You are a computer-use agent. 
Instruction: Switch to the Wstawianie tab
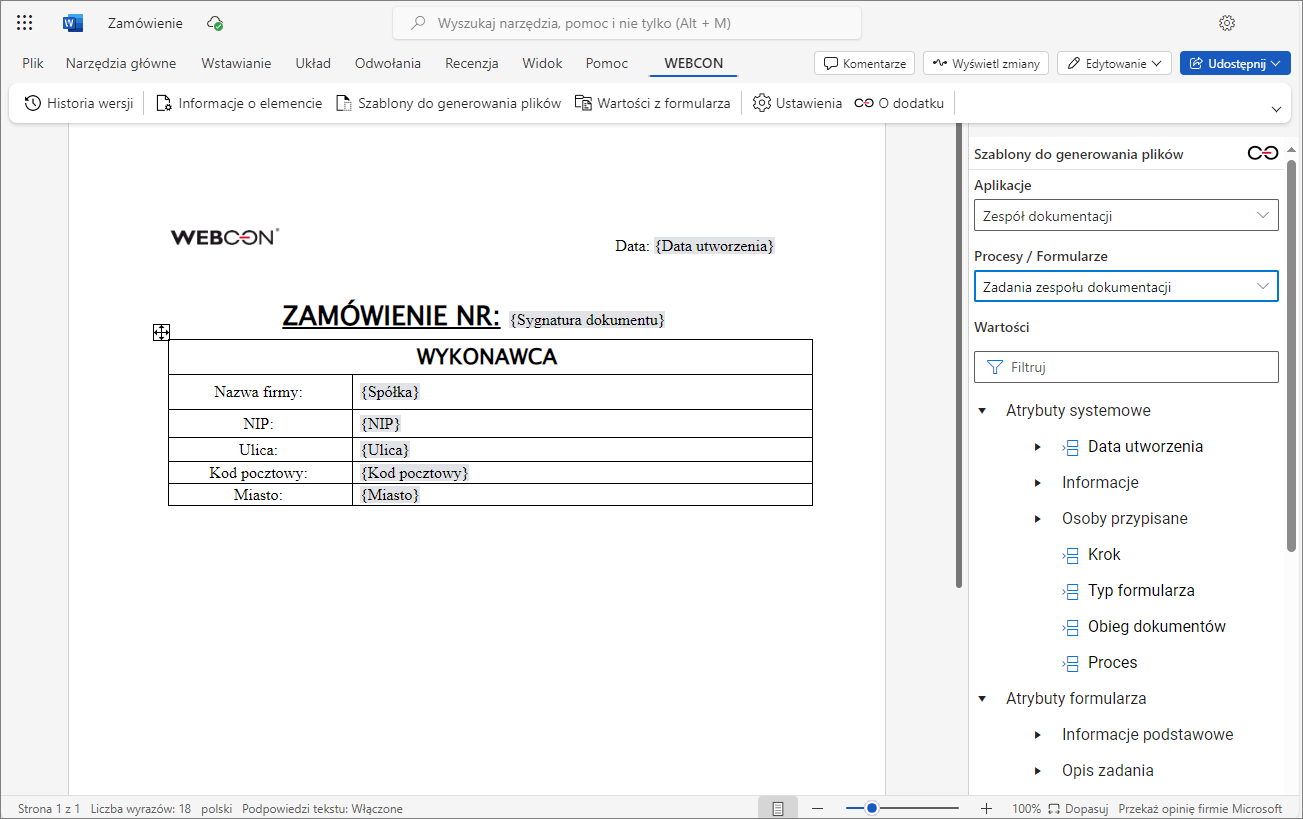click(236, 63)
